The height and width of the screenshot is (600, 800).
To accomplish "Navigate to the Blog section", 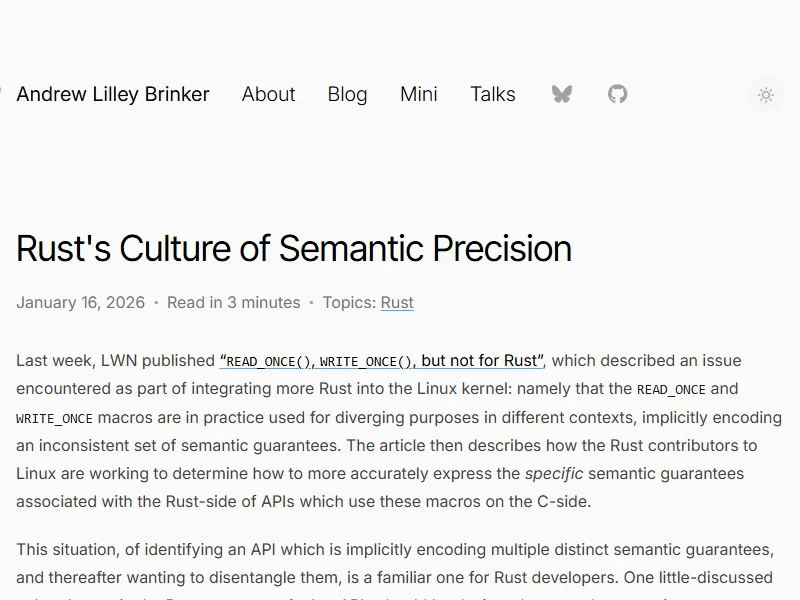I will (x=347, y=94).
